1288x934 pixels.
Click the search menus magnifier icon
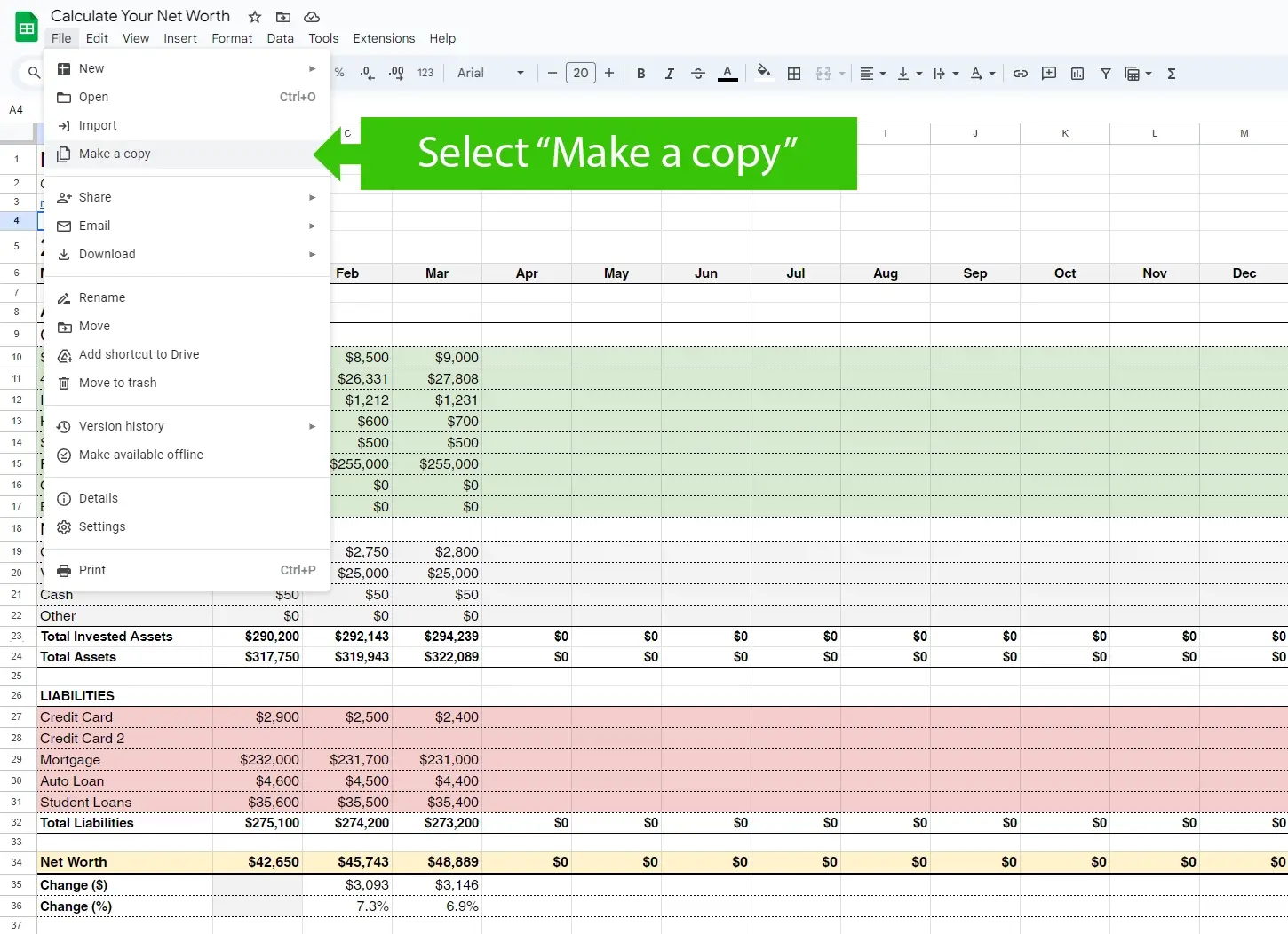click(34, 73)
